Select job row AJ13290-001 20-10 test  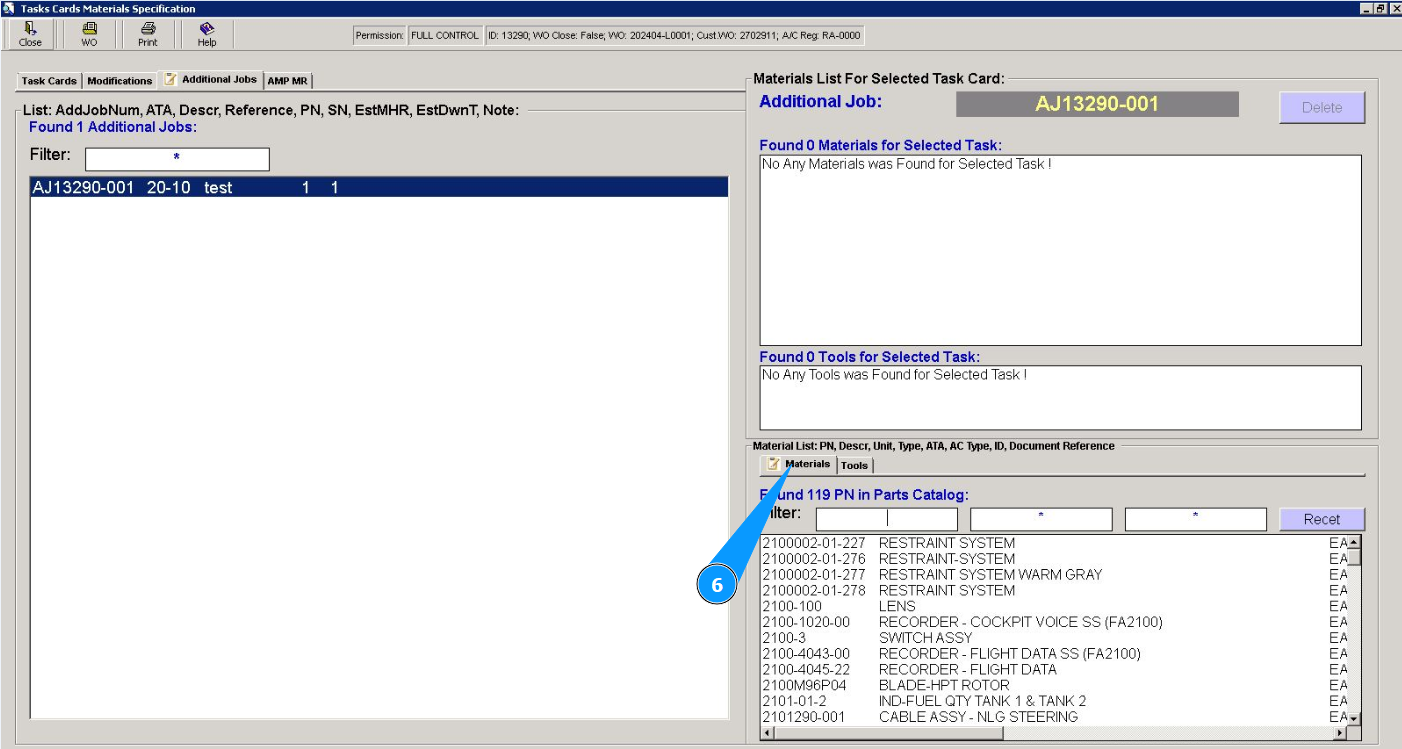pos(379,187)
